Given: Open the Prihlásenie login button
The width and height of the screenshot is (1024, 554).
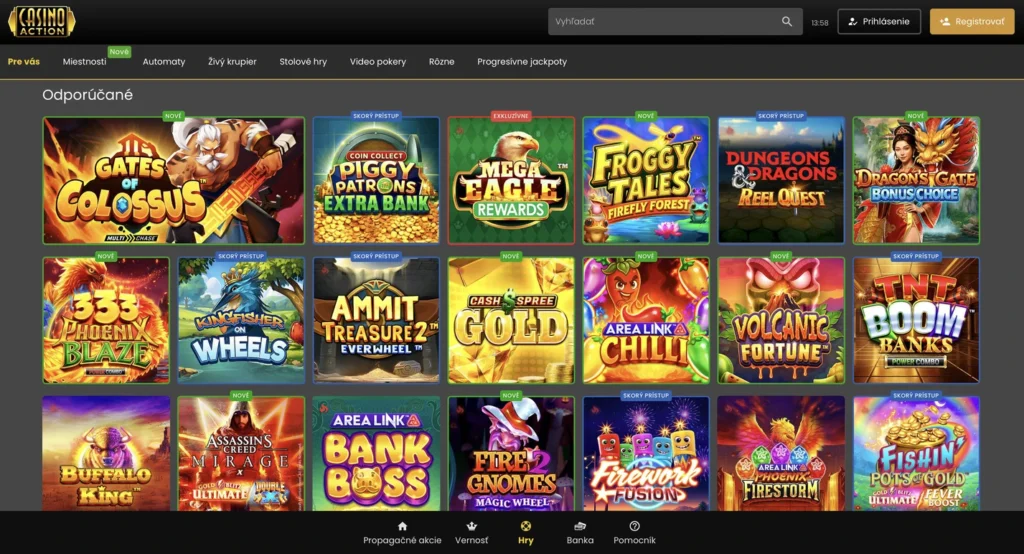Looking at the screenshot, I should pyautogui.click(x=879, y=22).
